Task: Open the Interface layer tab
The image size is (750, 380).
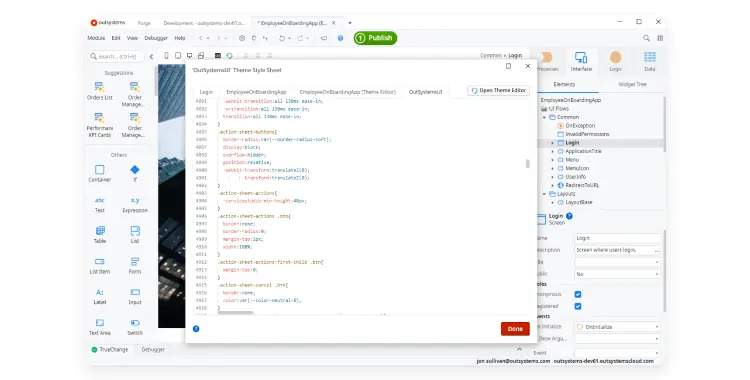Action: [581, 62]
